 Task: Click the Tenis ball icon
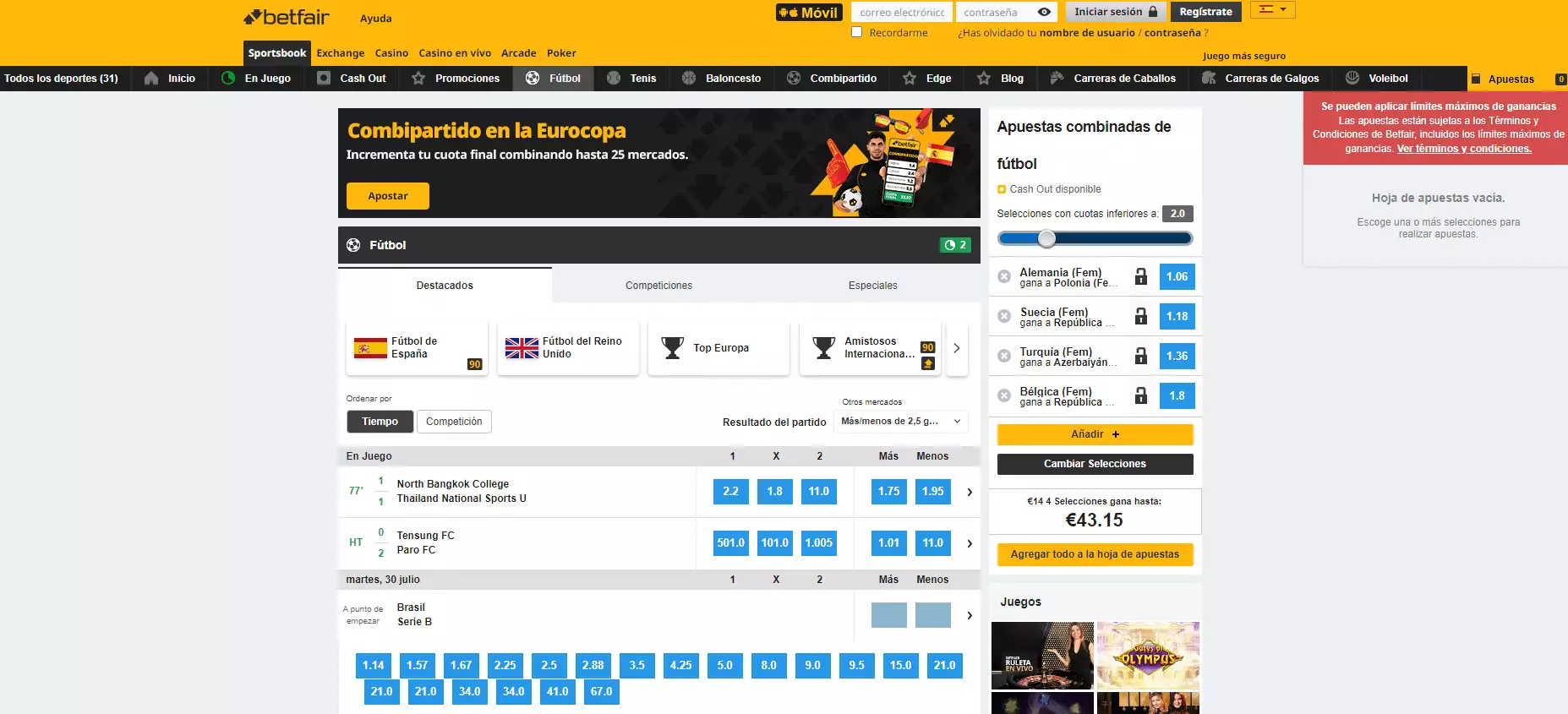(614, 79)
